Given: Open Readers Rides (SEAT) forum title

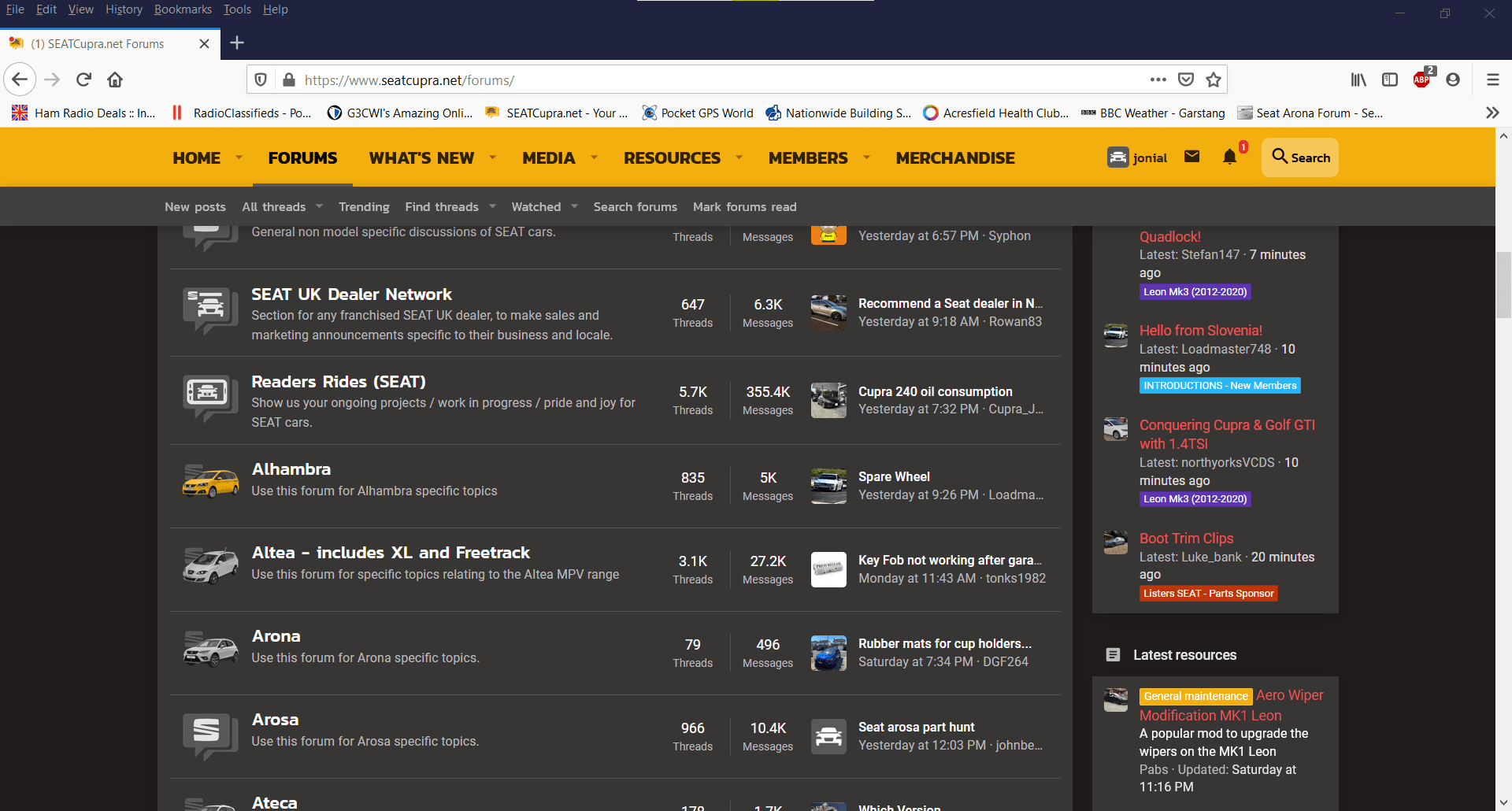Looking at the screenshot, I should click(x=339, y=382).
